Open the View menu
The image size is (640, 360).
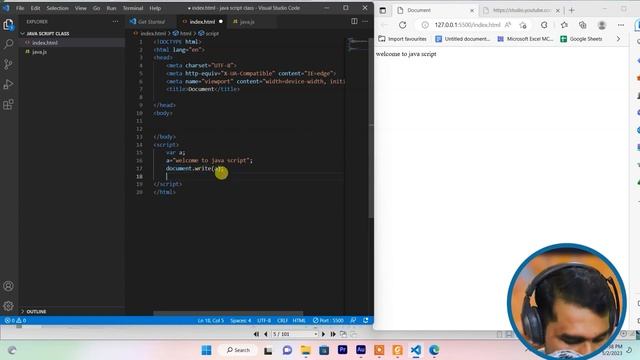point(80,8)
